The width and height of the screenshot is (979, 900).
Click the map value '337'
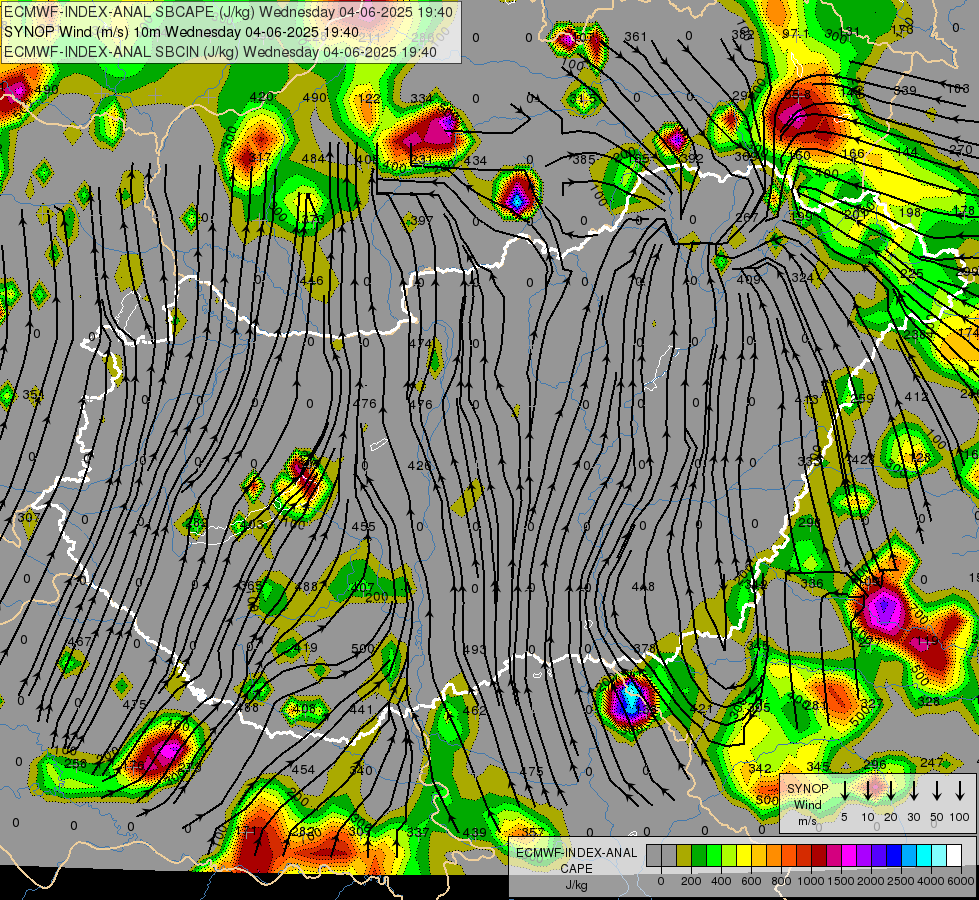click(418, 832)
